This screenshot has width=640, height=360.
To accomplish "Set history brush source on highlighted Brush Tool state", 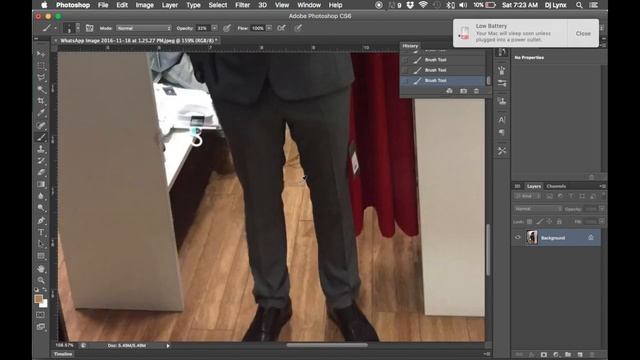I will pos(405,81).
